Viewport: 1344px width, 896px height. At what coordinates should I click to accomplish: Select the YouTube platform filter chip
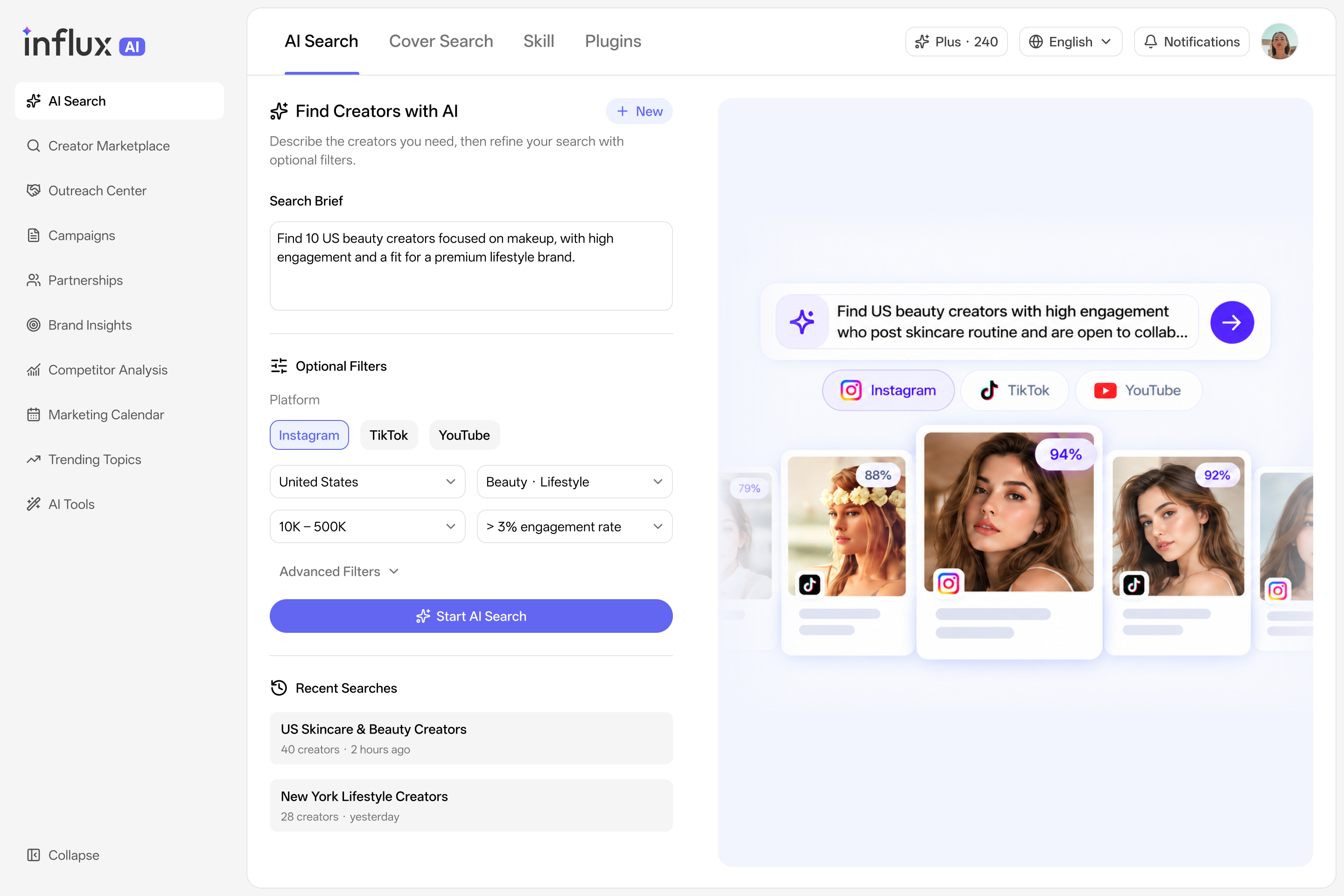pos(464,435)
